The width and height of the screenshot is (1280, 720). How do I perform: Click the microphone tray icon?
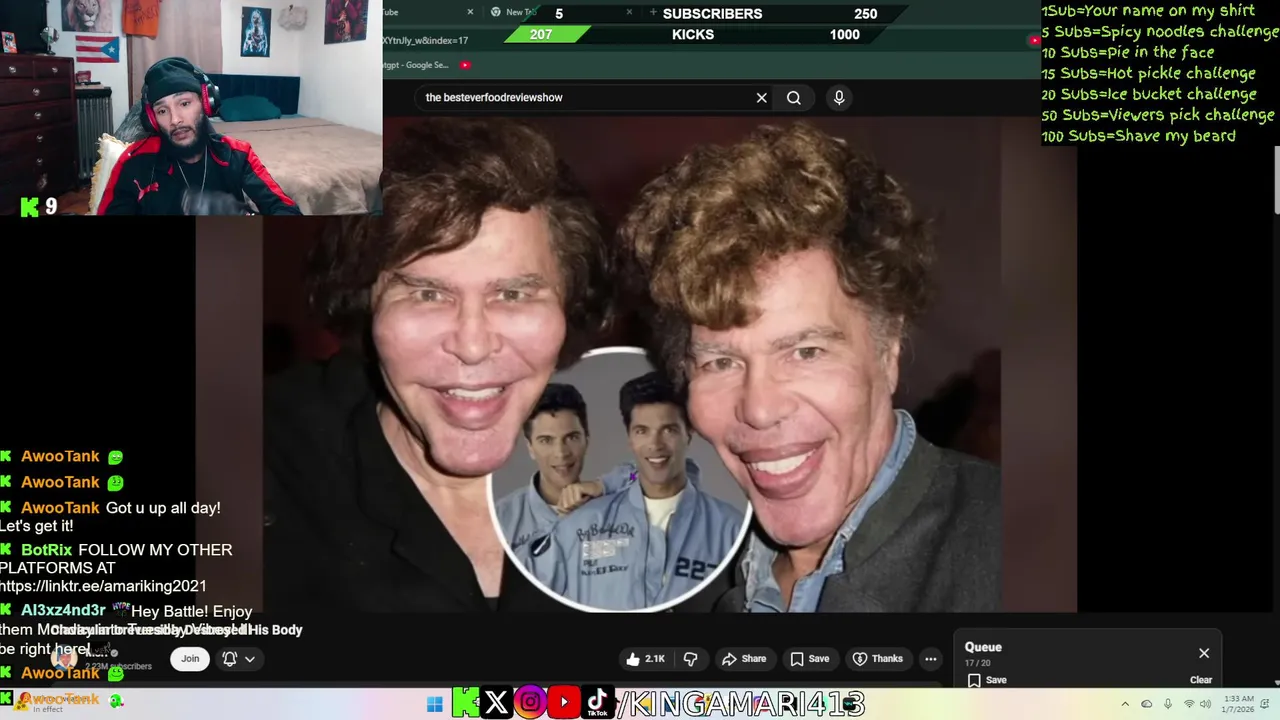pos(1167,704)
